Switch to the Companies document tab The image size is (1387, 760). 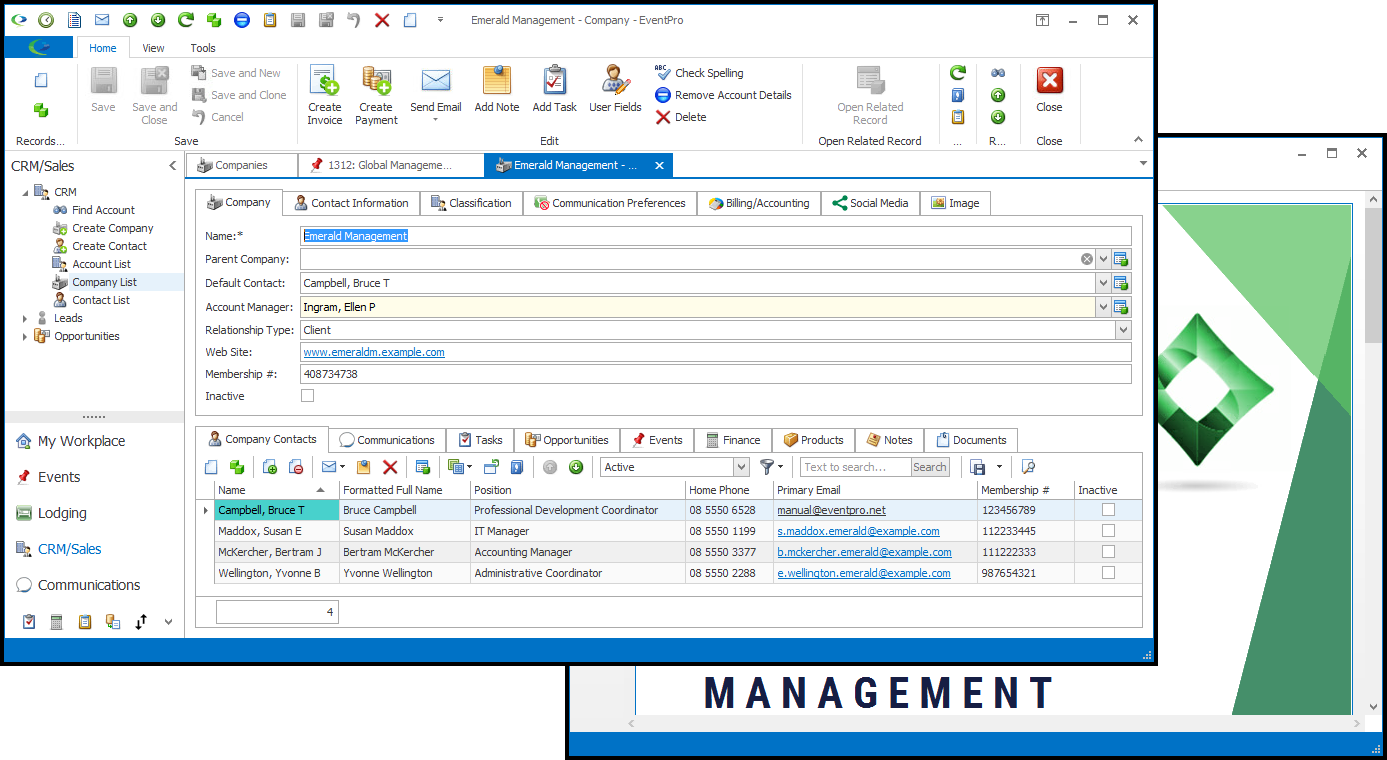[x=241, y=165]
